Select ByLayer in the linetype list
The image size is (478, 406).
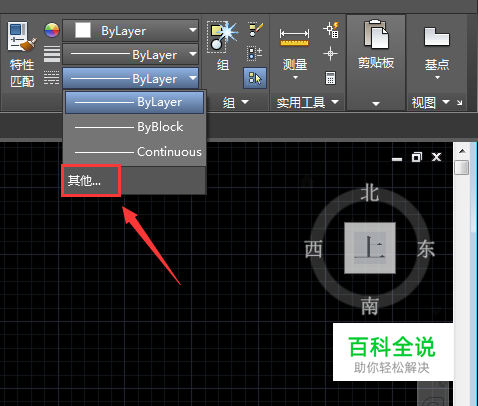(x=134, y=102)
